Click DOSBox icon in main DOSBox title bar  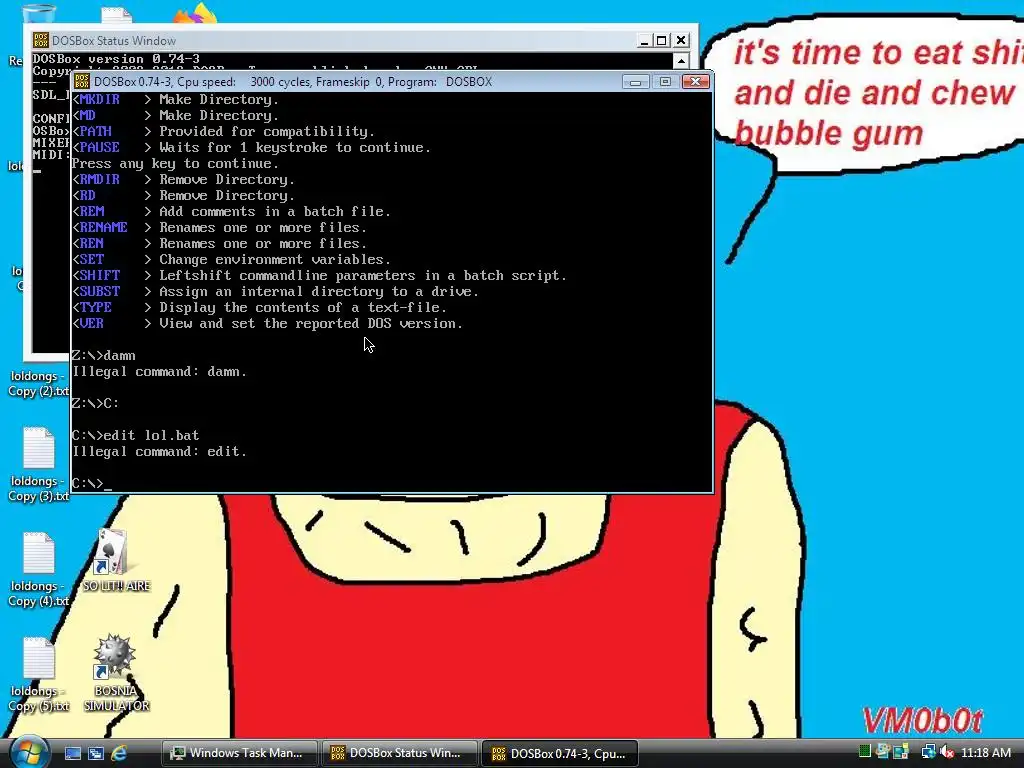[82, 82]
